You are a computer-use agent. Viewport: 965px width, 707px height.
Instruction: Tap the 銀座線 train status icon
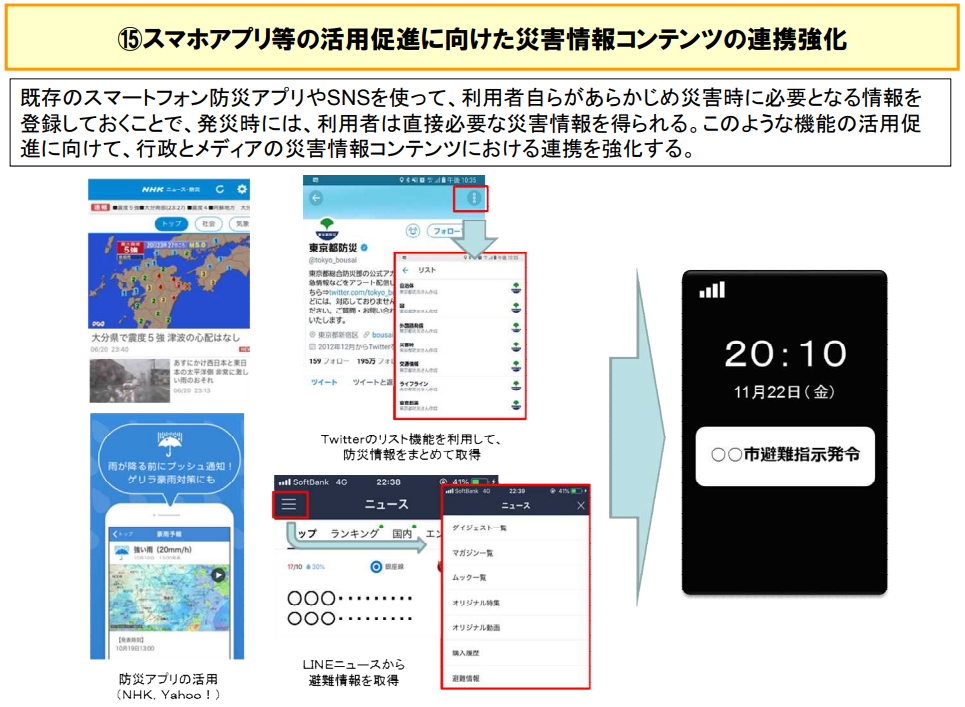click(x=376, y=567)
